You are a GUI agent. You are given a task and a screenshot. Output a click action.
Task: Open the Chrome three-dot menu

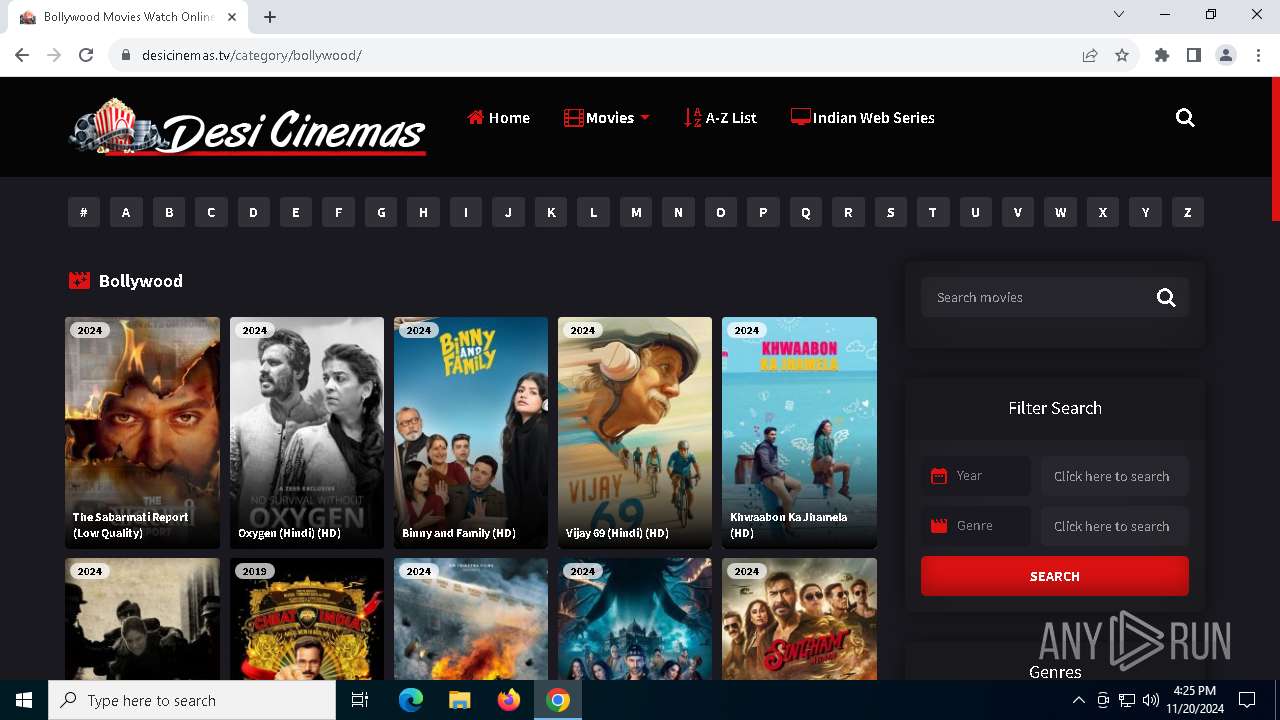[x=1257, y=55]
